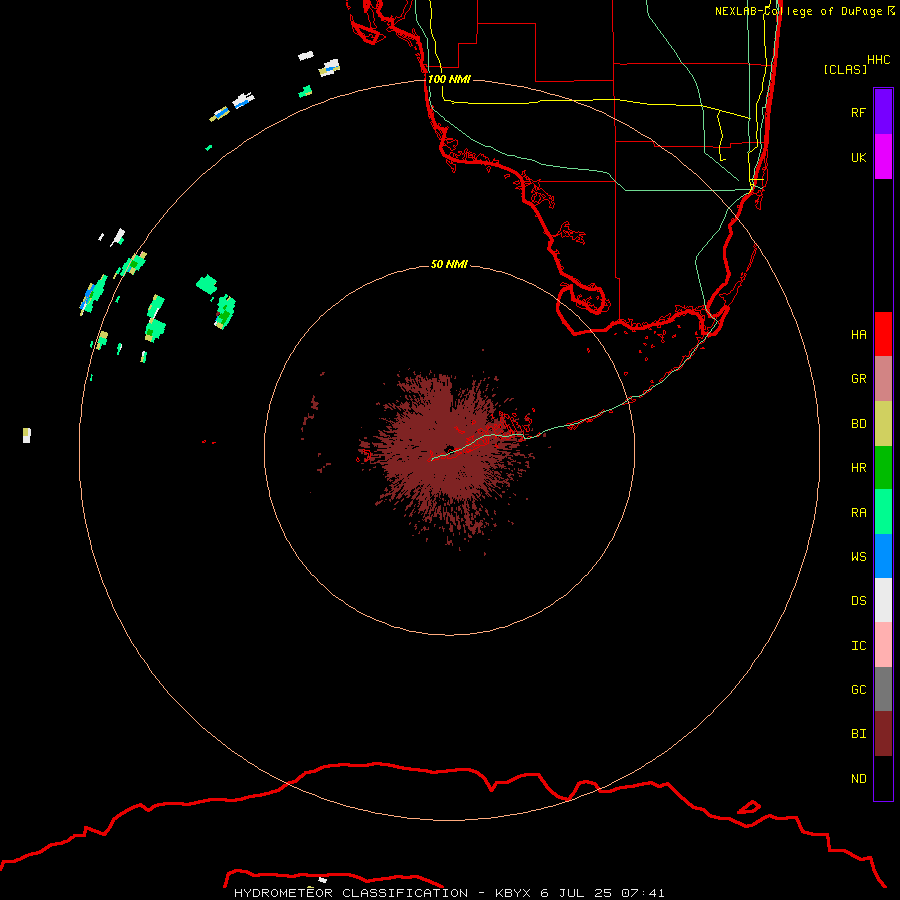Select the GC gray legend swatch
900x900 pixels.
[x=883, y=689]
